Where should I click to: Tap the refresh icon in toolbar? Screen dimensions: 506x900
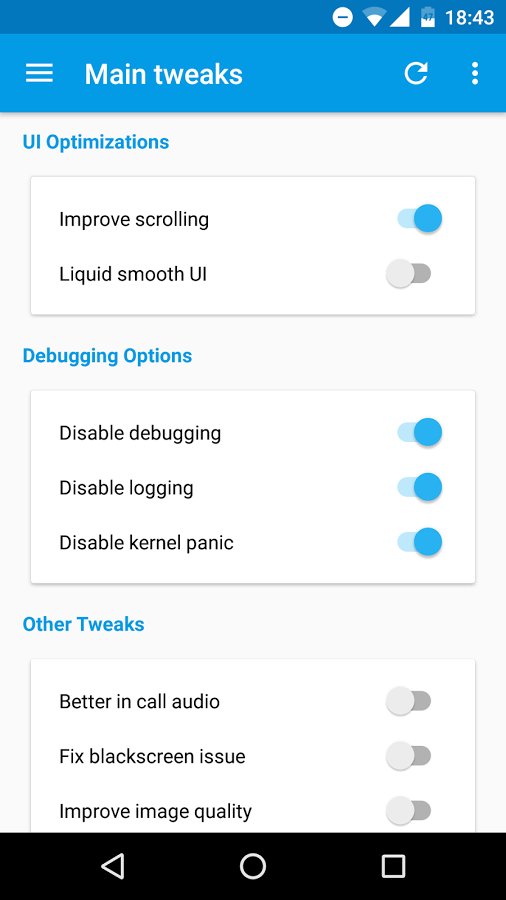pyautogui.click(x=416, y=73)
